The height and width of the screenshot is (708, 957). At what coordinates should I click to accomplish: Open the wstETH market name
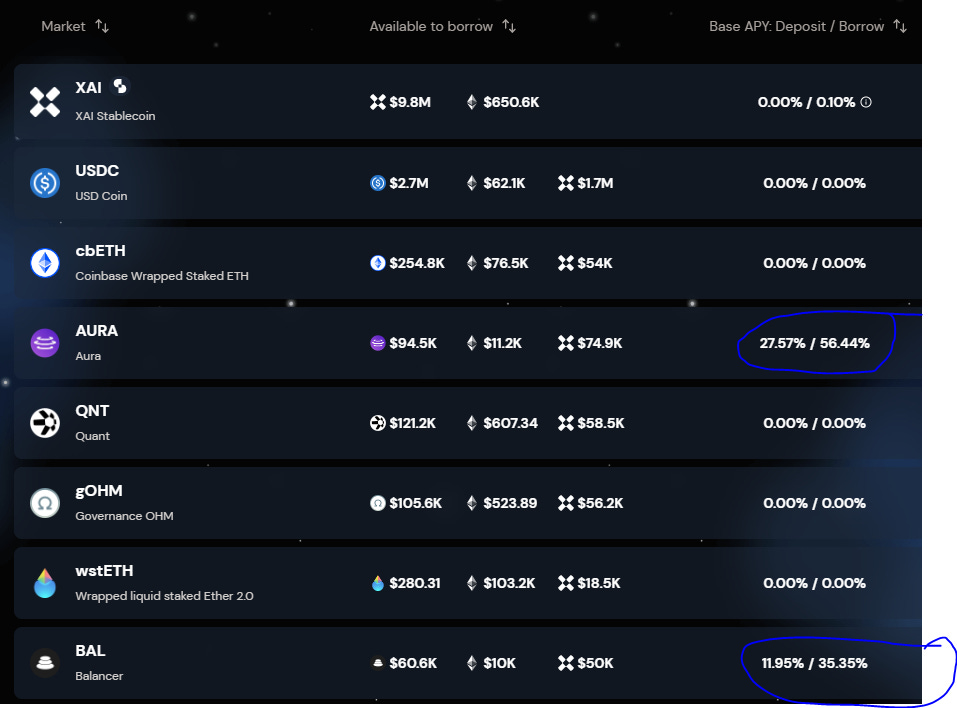104,571
